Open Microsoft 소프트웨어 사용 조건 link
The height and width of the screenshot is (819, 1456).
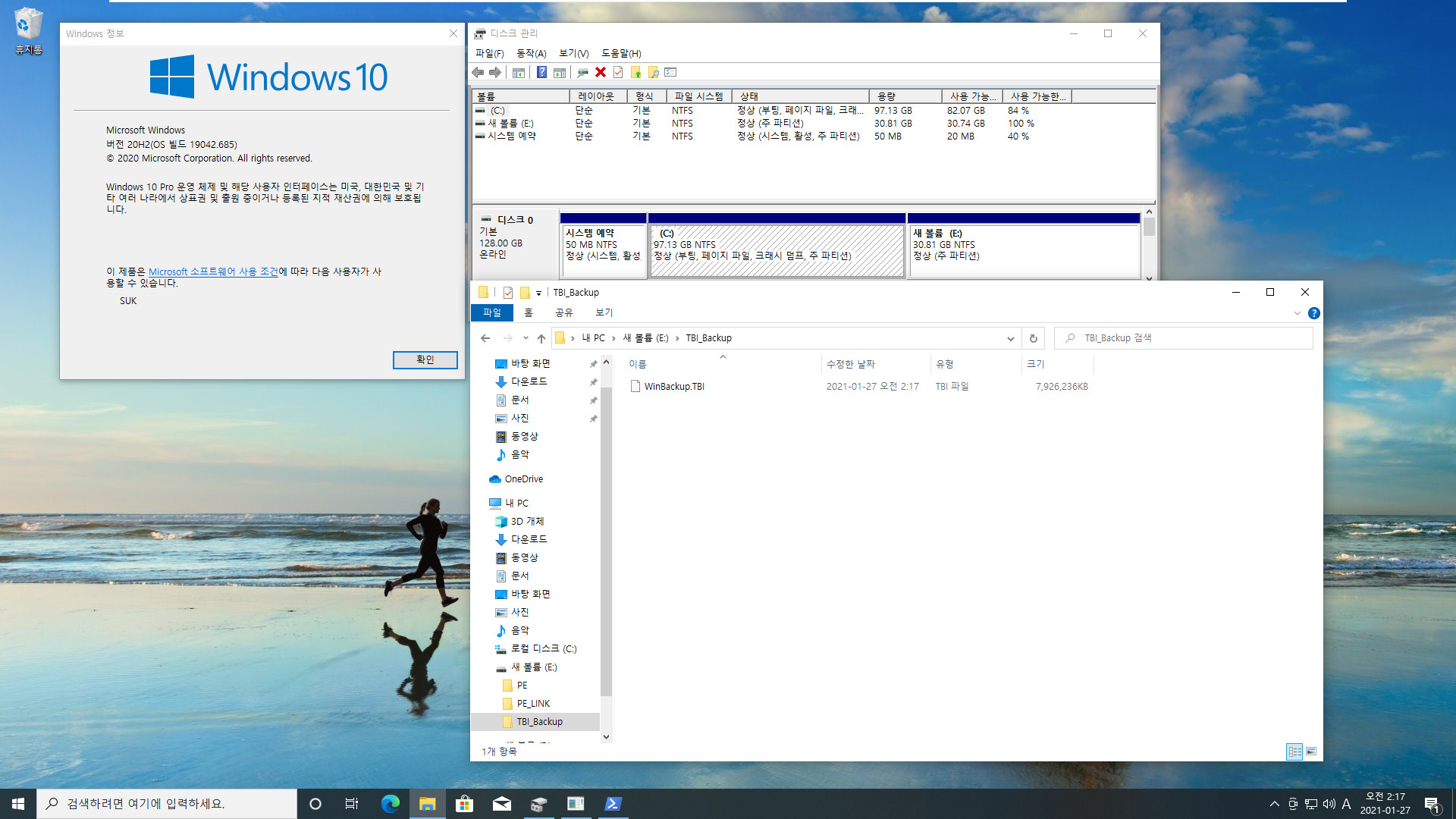point(213,271)
